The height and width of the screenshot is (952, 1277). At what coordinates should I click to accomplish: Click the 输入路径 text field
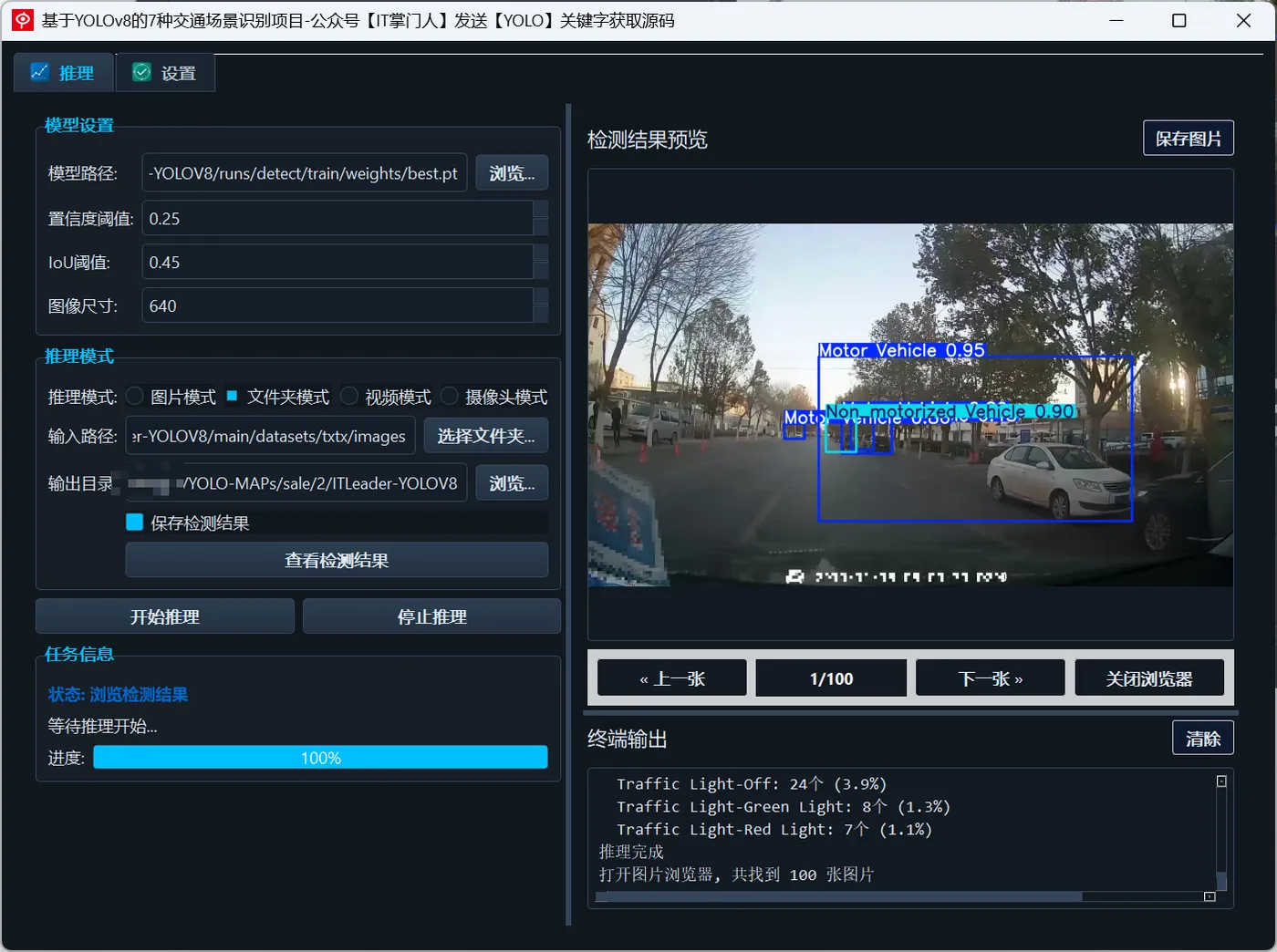coord(271,436)
